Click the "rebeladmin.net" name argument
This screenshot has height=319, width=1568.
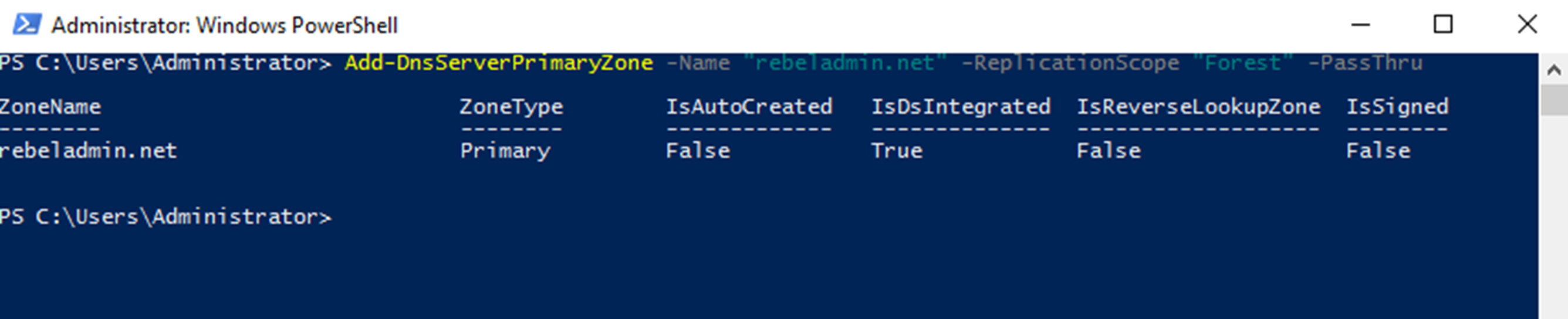845,63
